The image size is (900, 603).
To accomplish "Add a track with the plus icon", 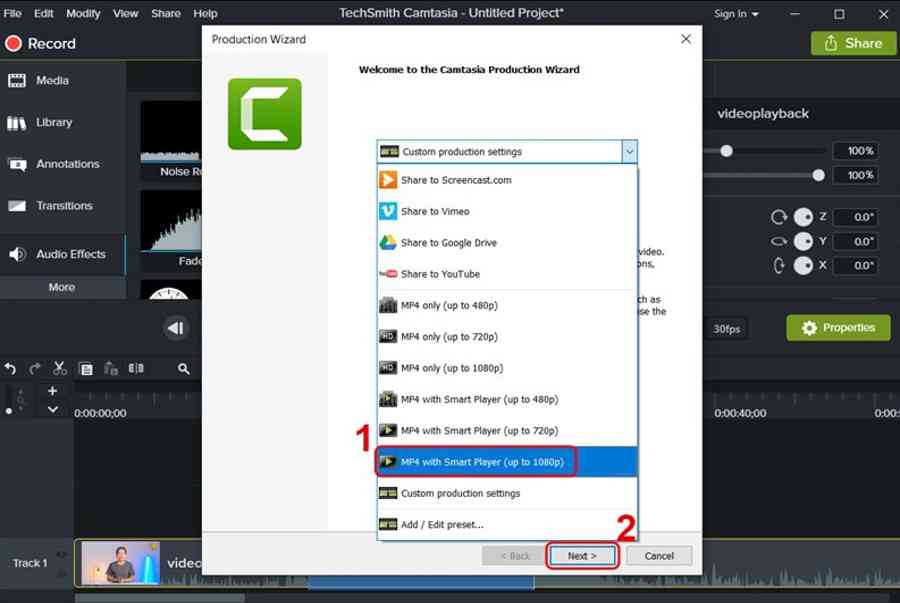I will point(52,391).
